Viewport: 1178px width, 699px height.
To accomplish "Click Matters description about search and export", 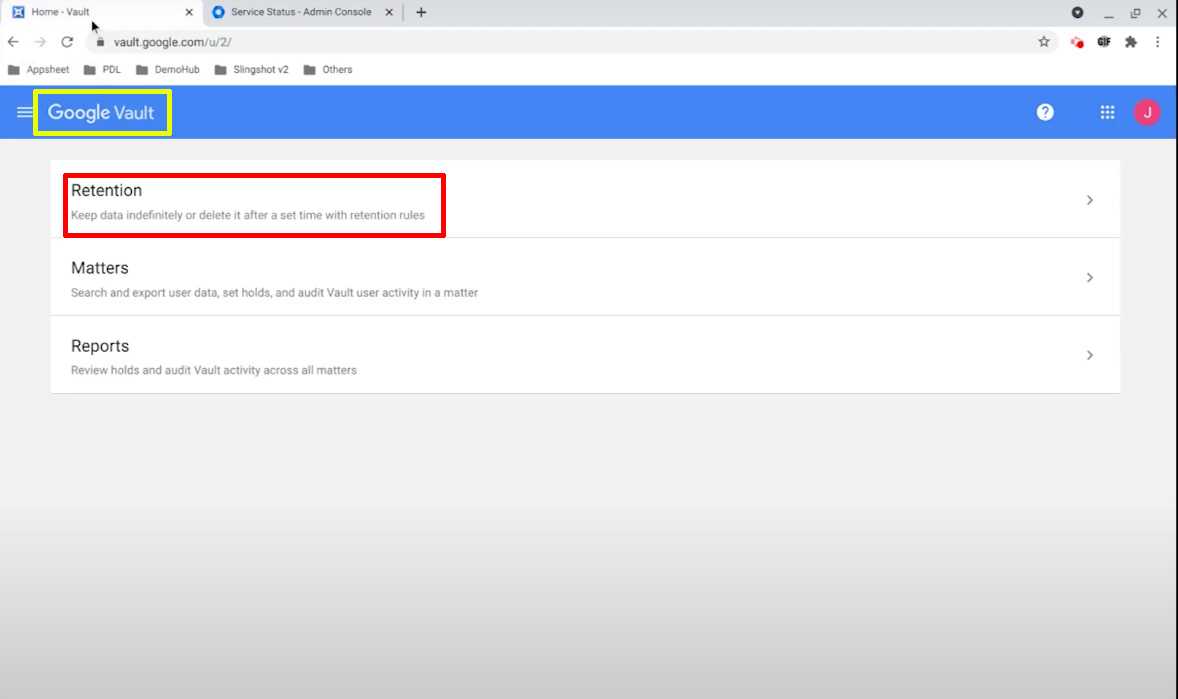I will pyautogui.click(x=274, y=292).
